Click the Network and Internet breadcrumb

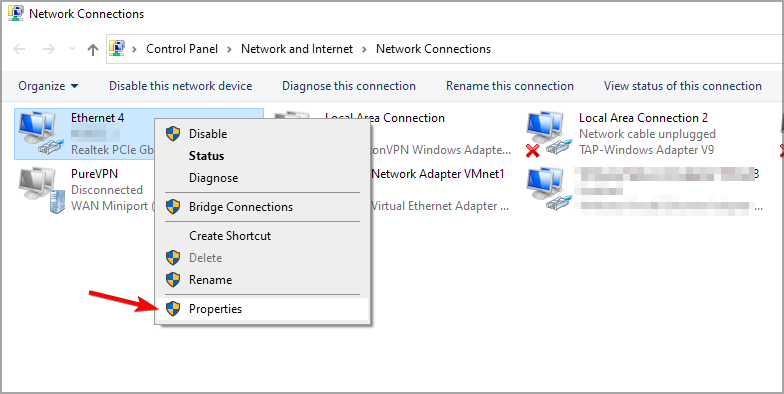coord(297,49)
